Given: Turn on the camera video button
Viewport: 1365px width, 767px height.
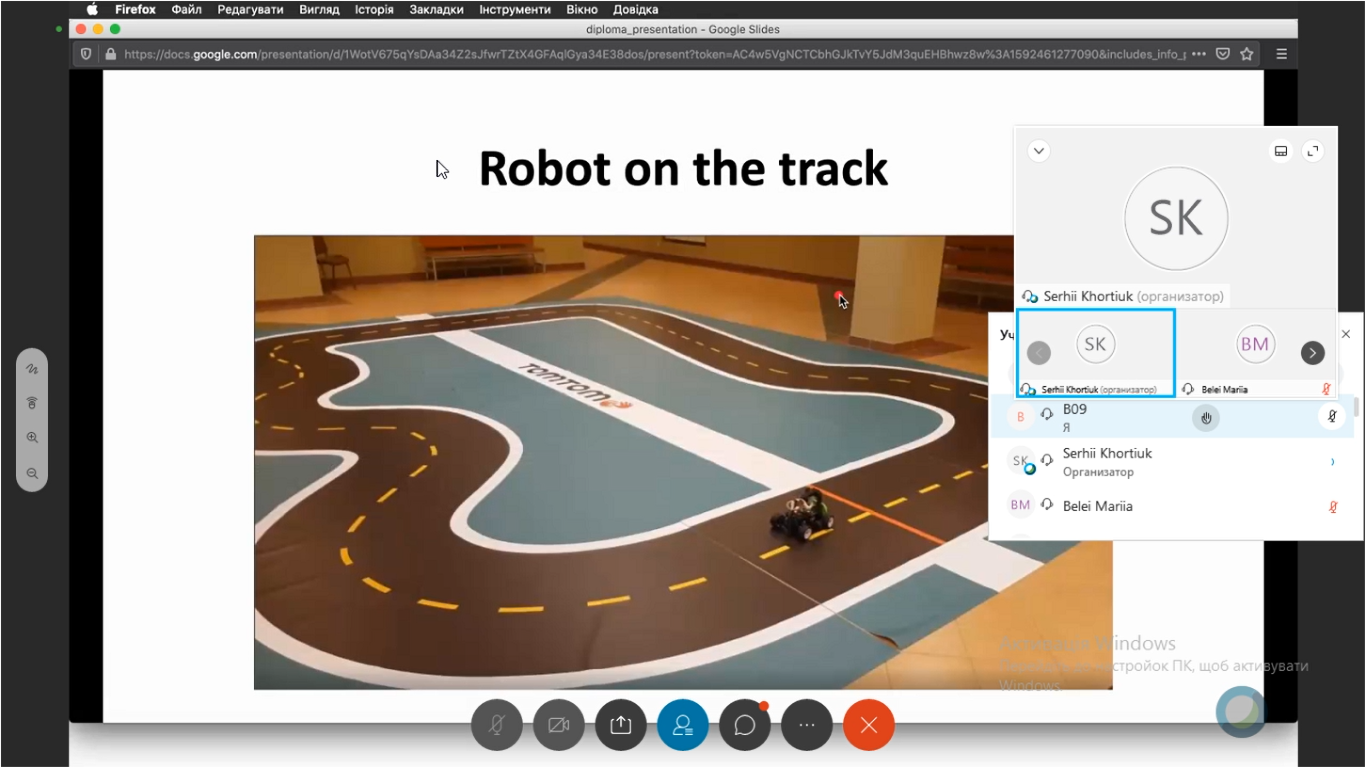Looking at the screenshot, I should pyautogui.click(x=558, y=725).
